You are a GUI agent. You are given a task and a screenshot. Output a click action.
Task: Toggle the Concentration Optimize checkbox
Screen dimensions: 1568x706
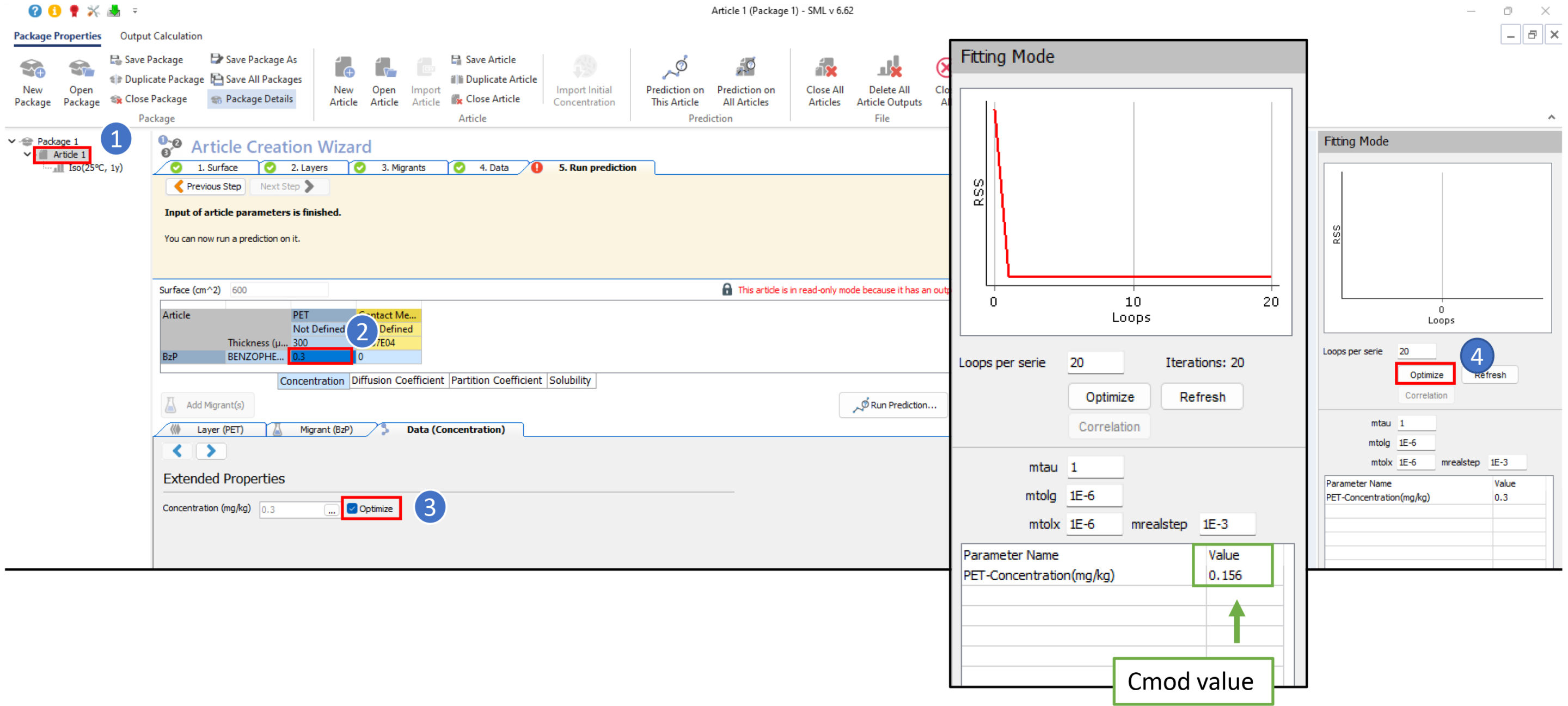pyautogui.click(x=352, y=508)
